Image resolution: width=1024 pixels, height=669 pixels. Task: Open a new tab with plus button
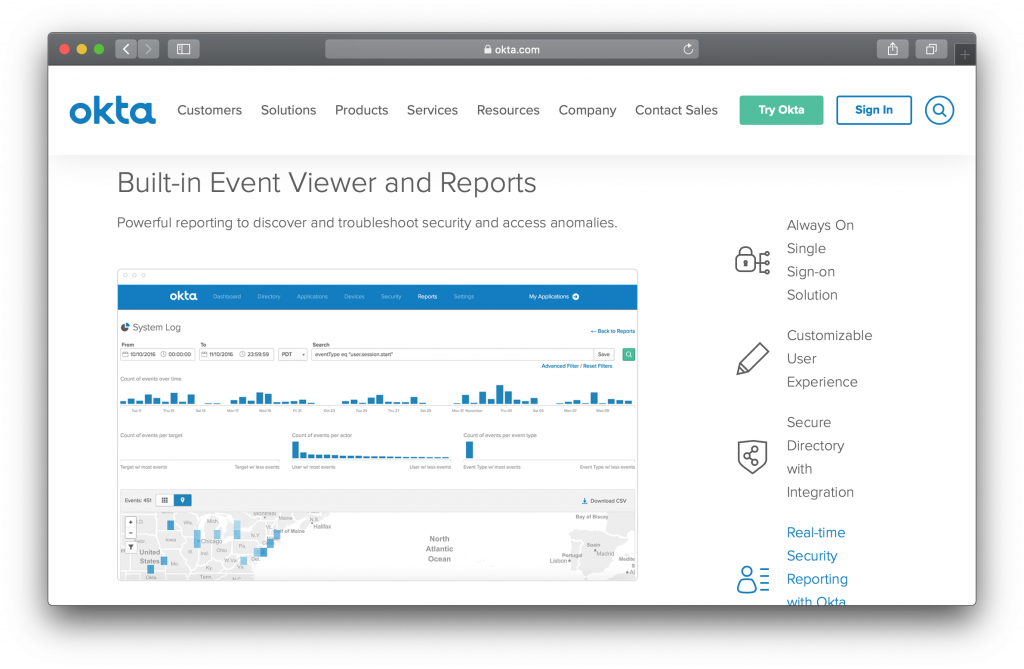965,55
